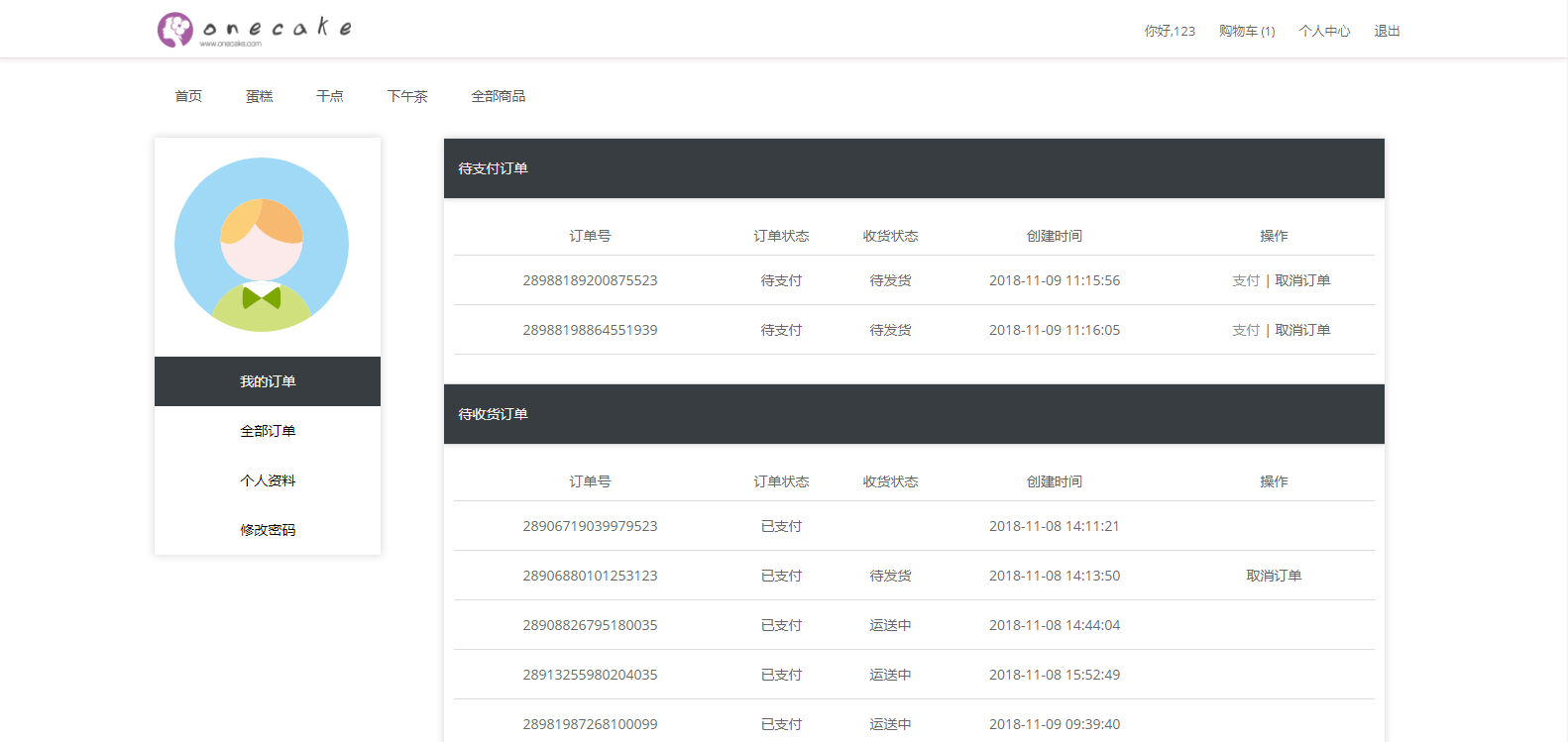The image size is (1568, 742).
Task: Click 已支付 status of order 28906719039979523
Action: coord(781,526)
